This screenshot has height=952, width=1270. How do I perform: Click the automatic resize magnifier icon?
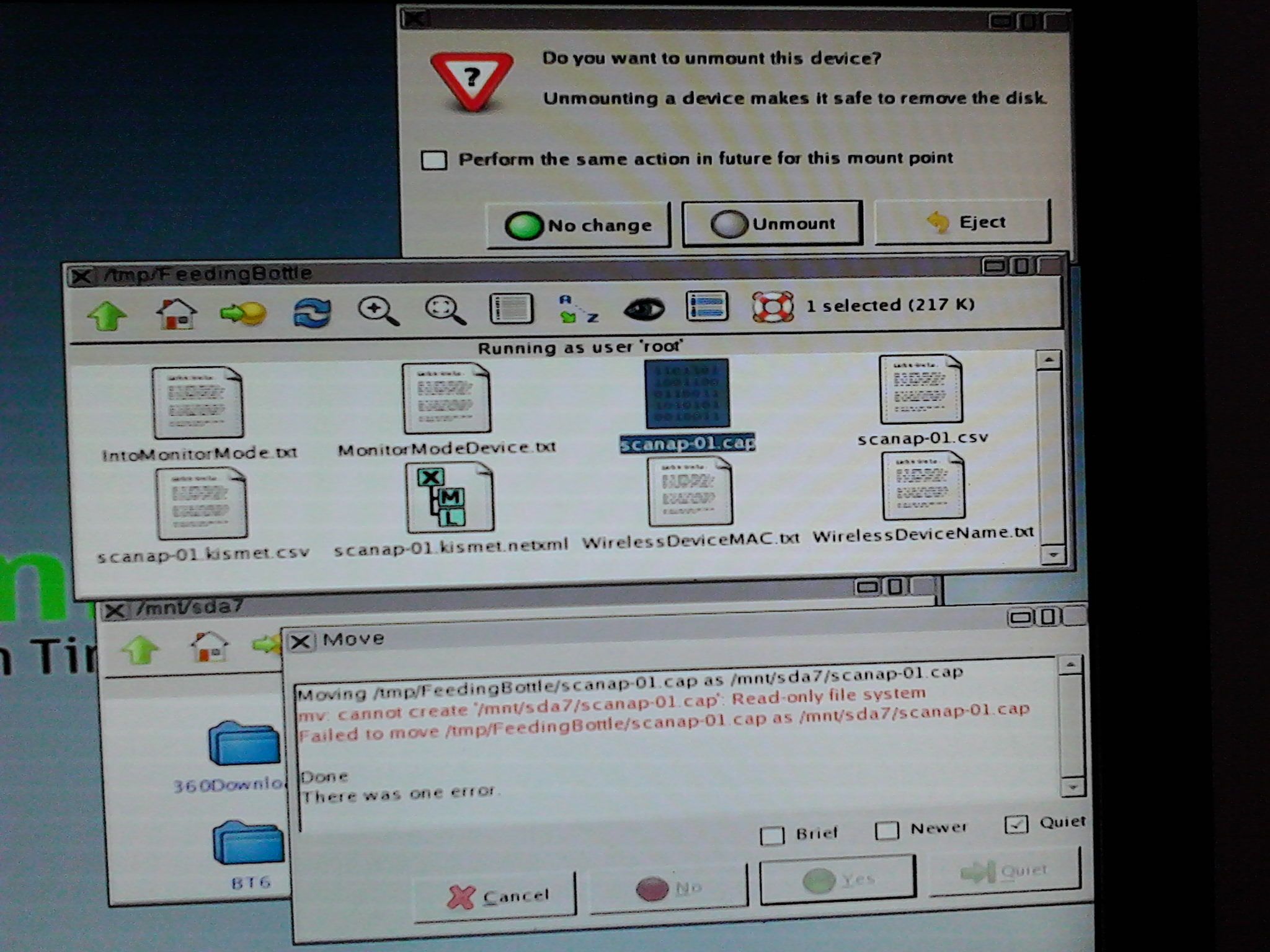click(445, 309)
